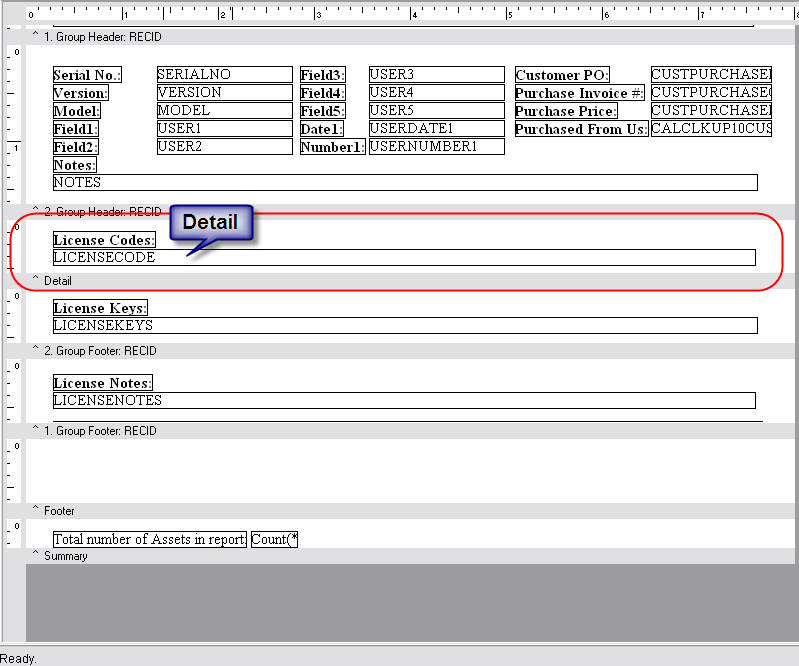
Task: Select the 1. Group Footer: RECID band bar
Action: 400,431
